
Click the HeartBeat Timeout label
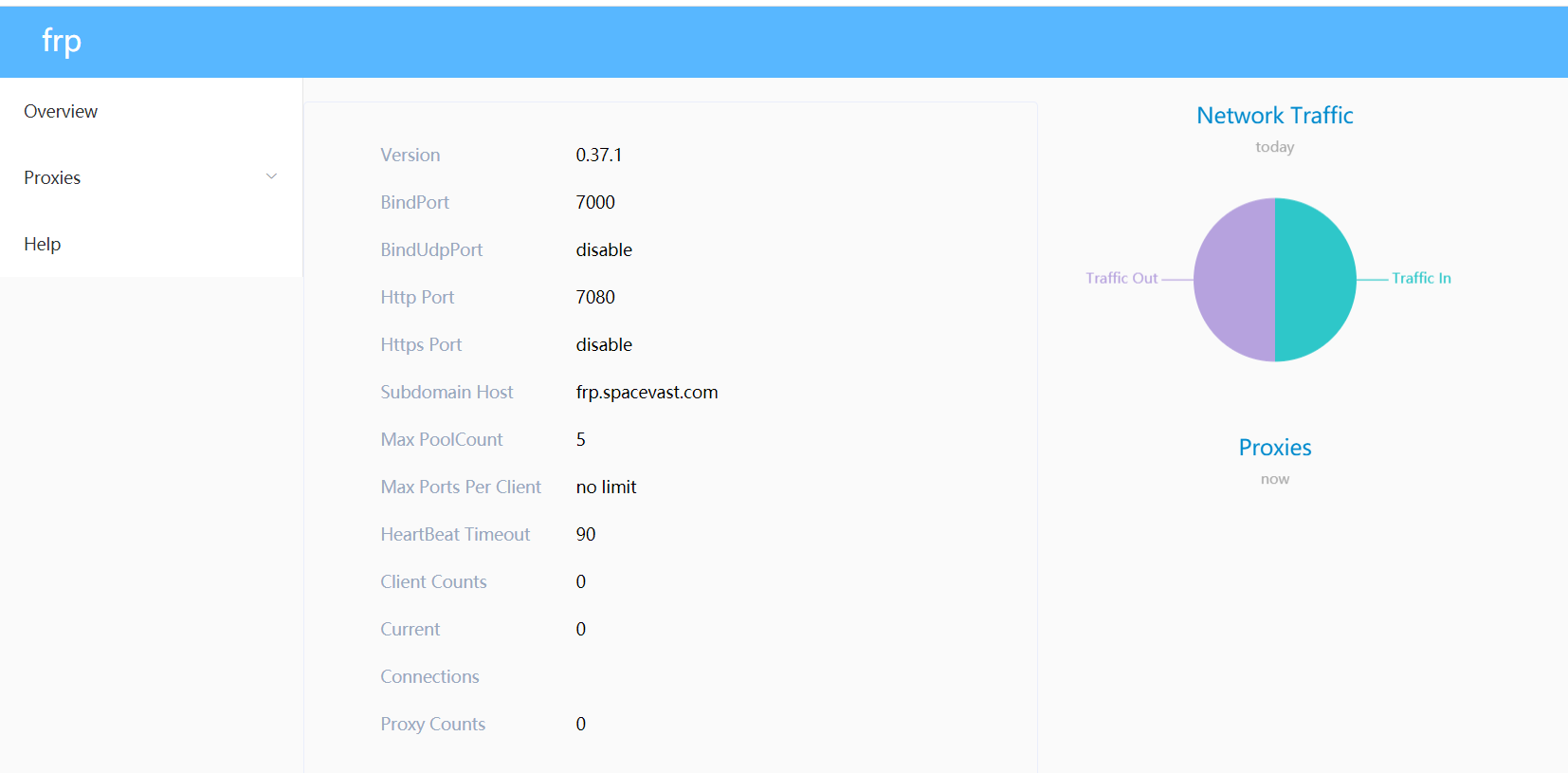455,534
